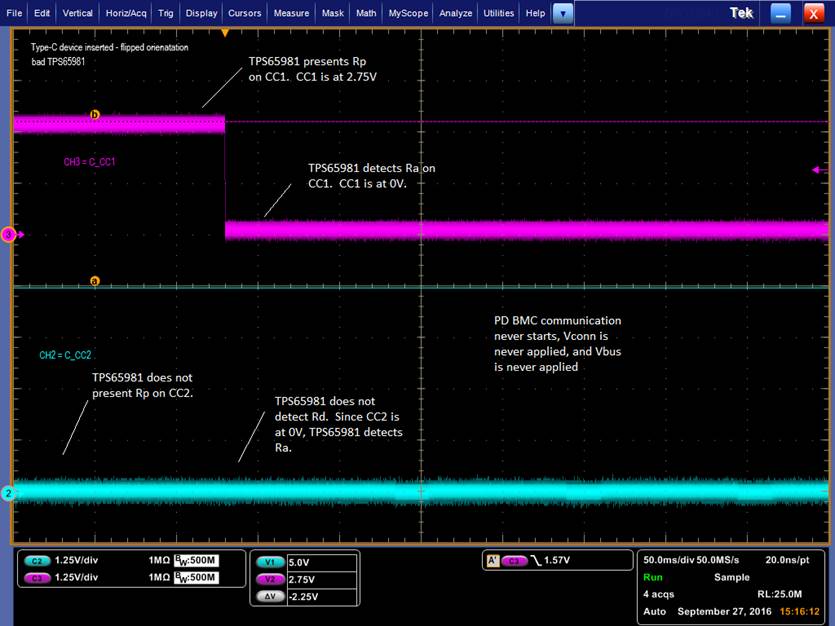Click the C2 1.25V/div scale readout
Image resolution: width=835 pixels, height=626 pixels.
coord(76,561)
